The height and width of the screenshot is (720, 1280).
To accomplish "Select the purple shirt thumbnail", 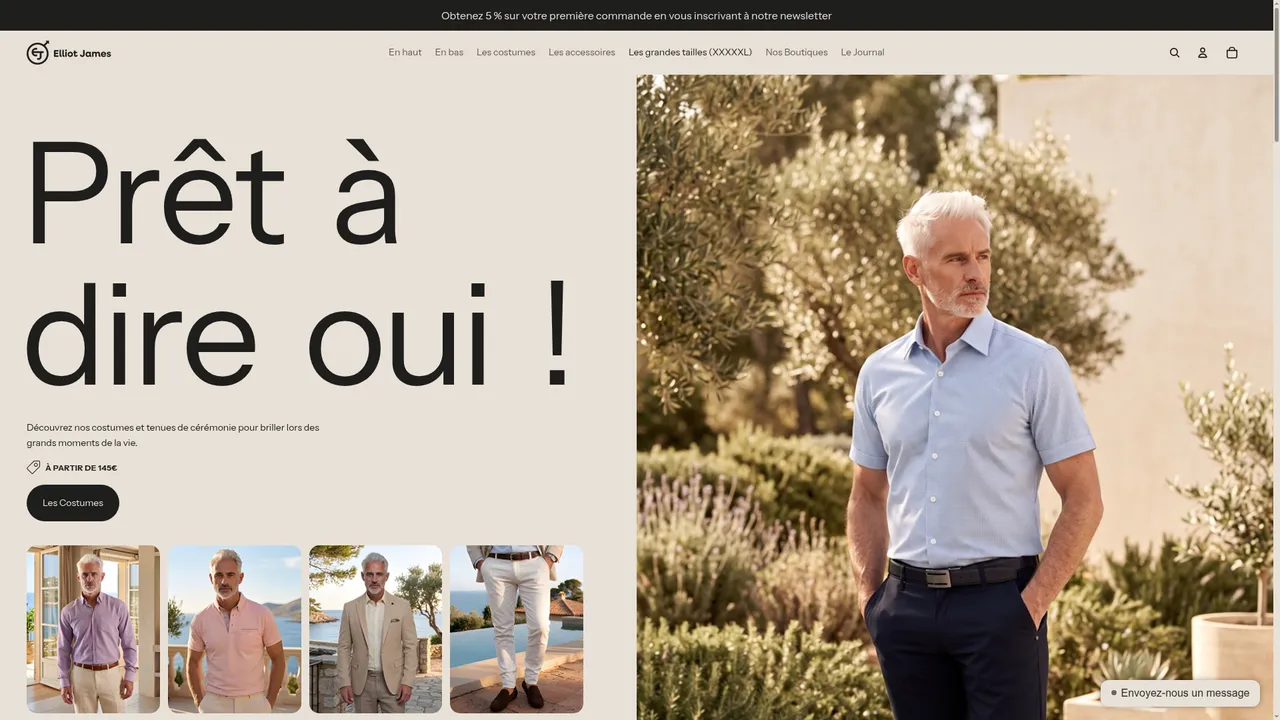I will pyautogui.click(x=93, y=629).
